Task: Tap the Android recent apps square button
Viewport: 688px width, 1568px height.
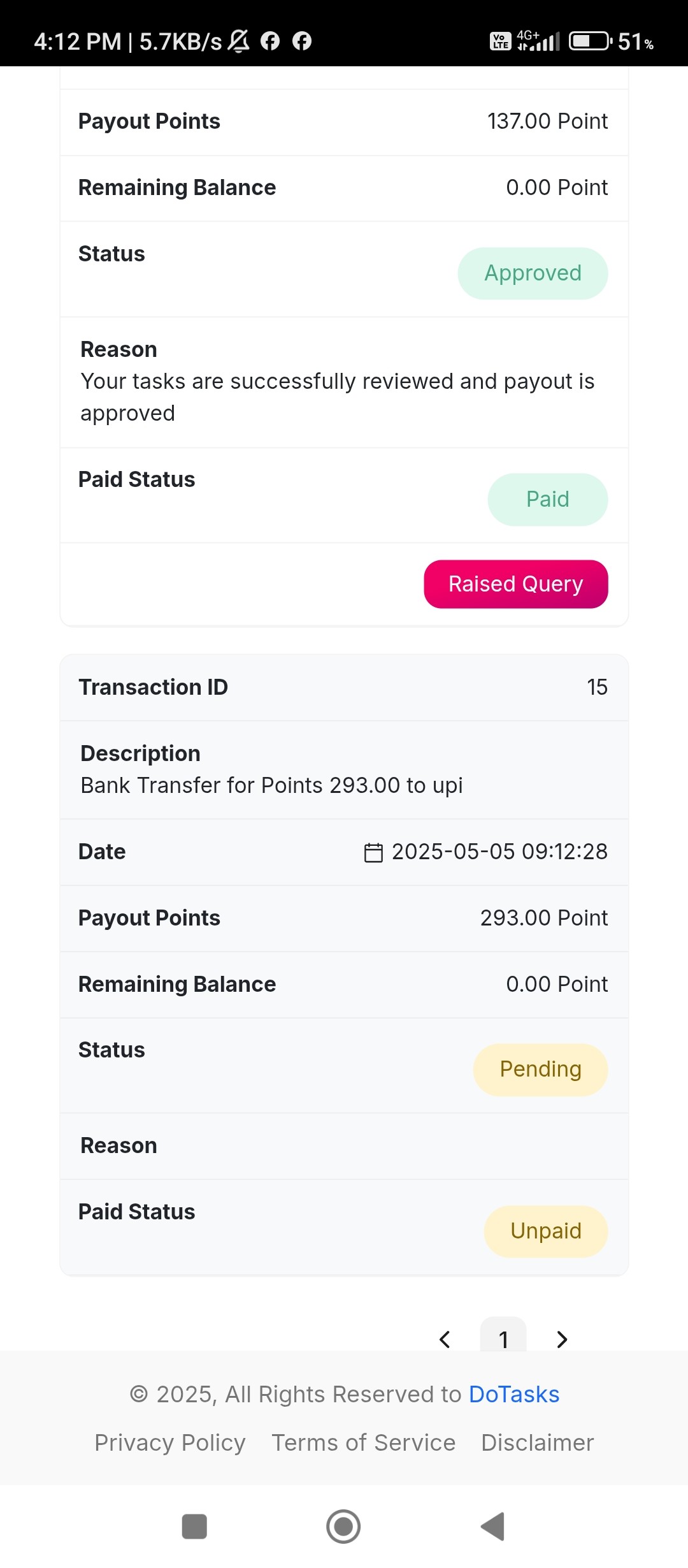Action: [194, 1527]
